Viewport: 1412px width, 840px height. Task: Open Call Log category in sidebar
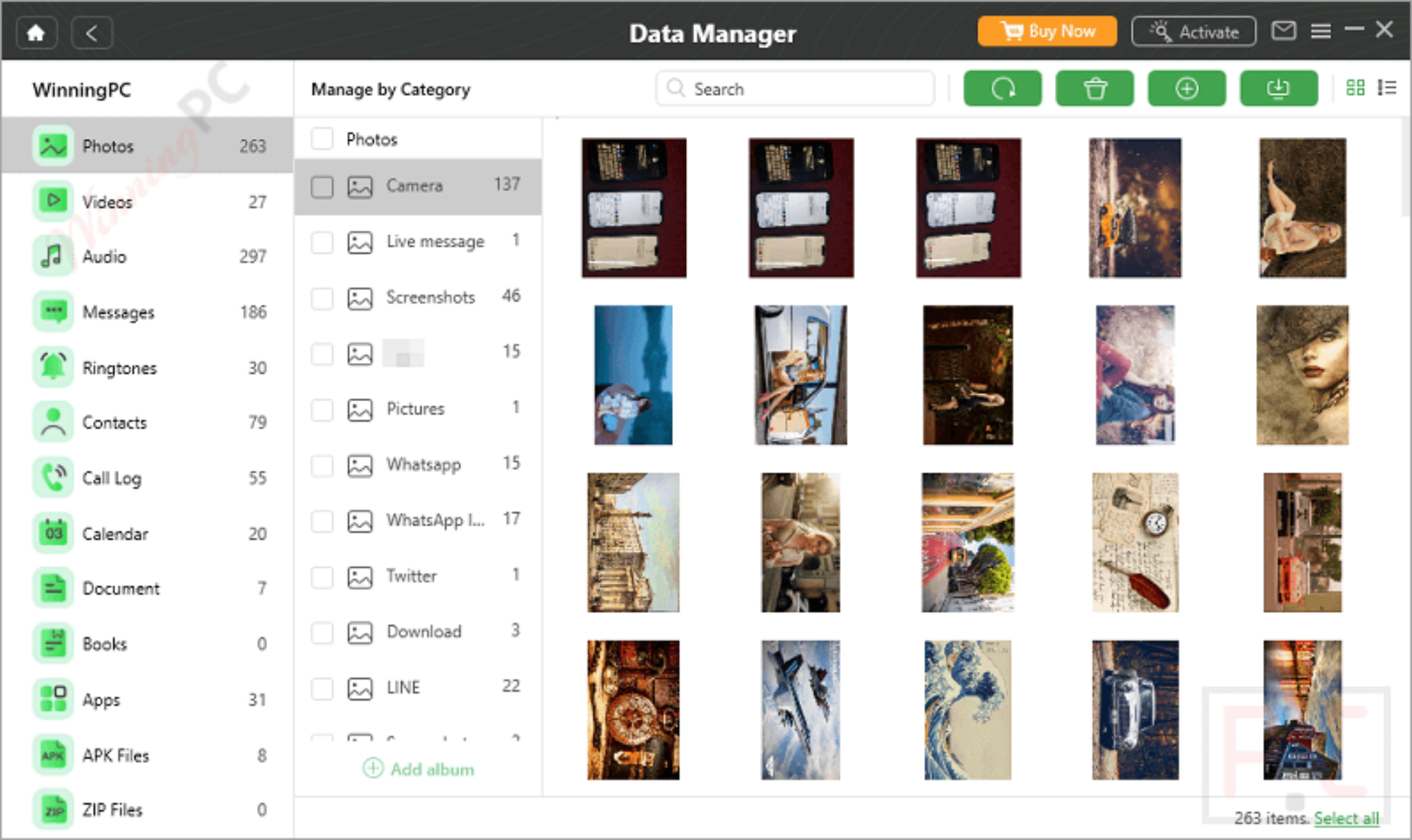point(148,478)
